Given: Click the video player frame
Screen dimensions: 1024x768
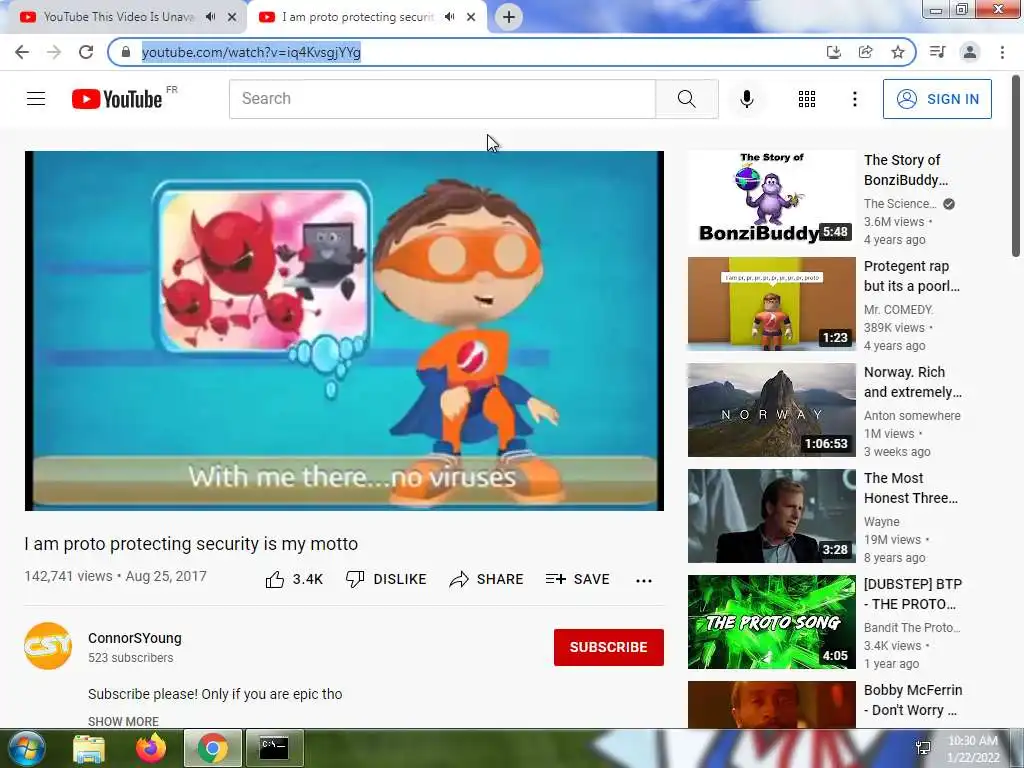Looking at the screenshot, I should pyautogui.click(x=344, y=331).
